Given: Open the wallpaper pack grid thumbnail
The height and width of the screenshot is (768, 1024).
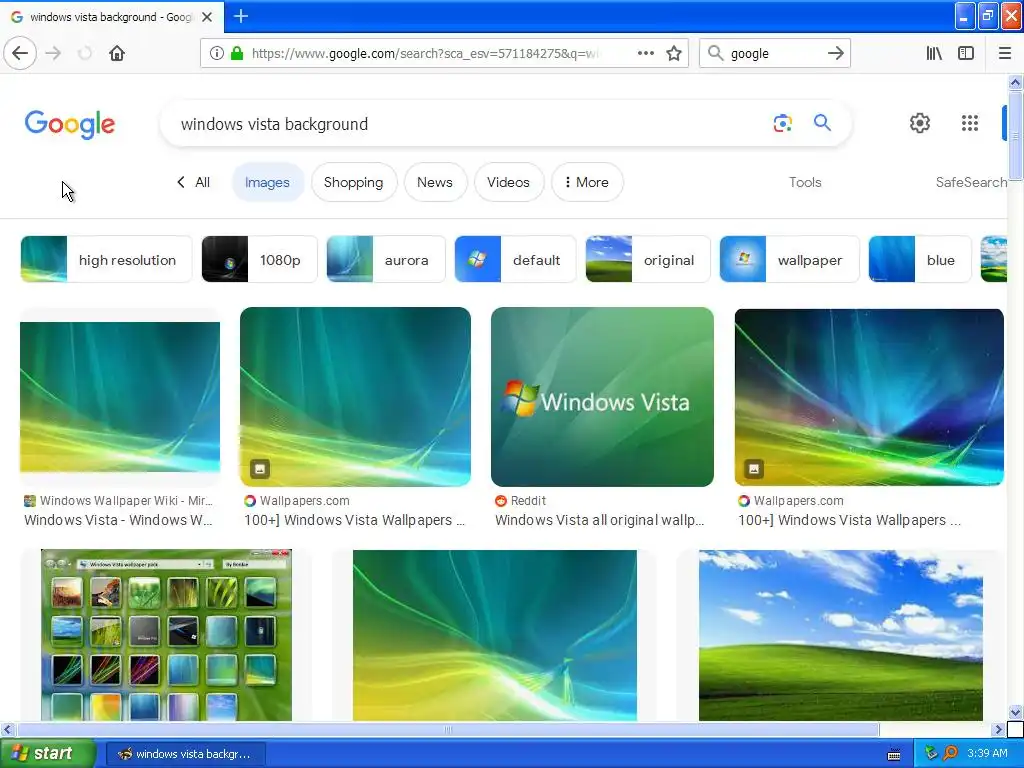Looking at the screenshot, I should click(167, 635).
